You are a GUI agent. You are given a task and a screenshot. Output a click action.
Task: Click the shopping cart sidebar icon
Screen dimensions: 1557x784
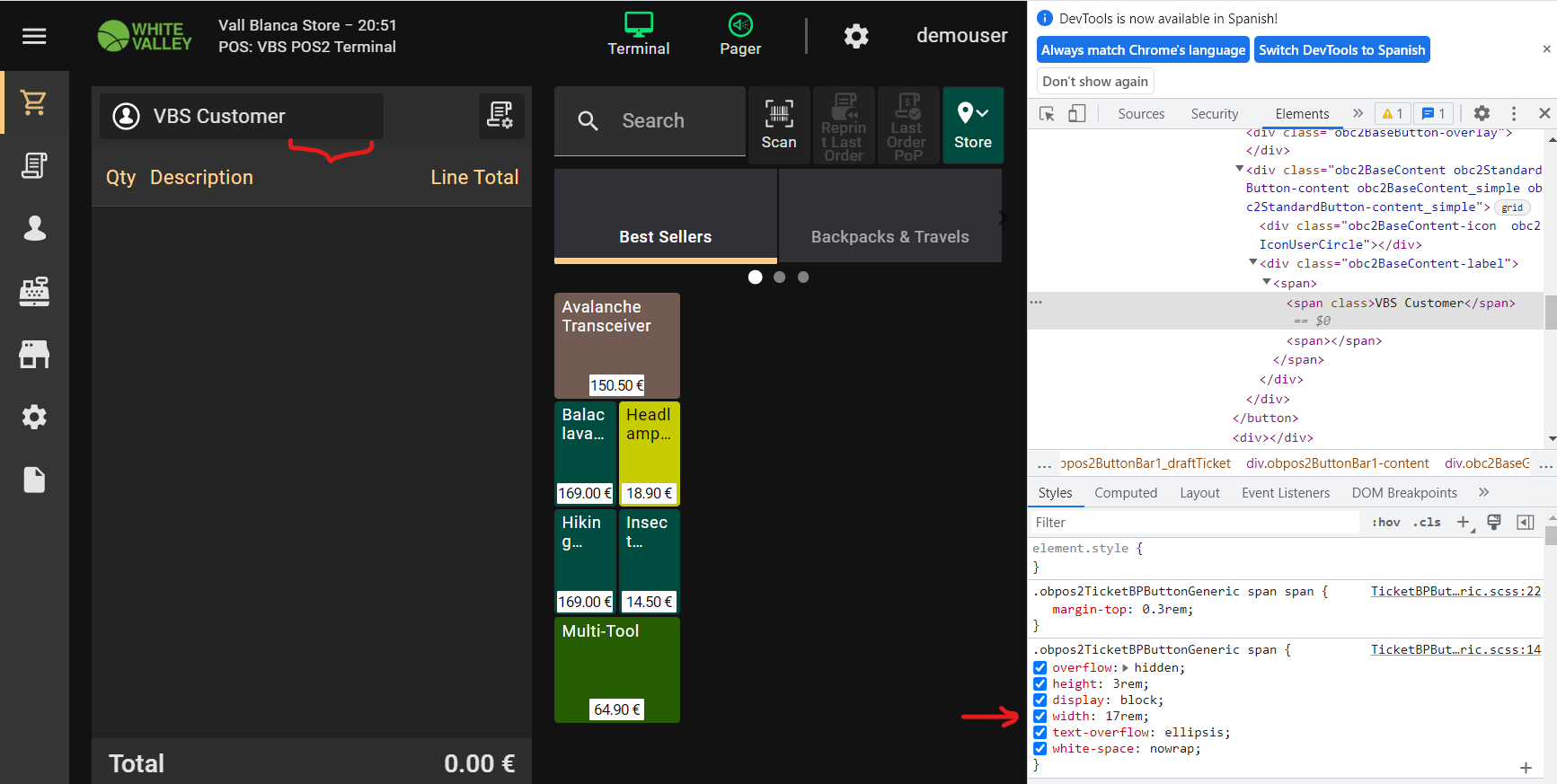(x=34, y=103)
